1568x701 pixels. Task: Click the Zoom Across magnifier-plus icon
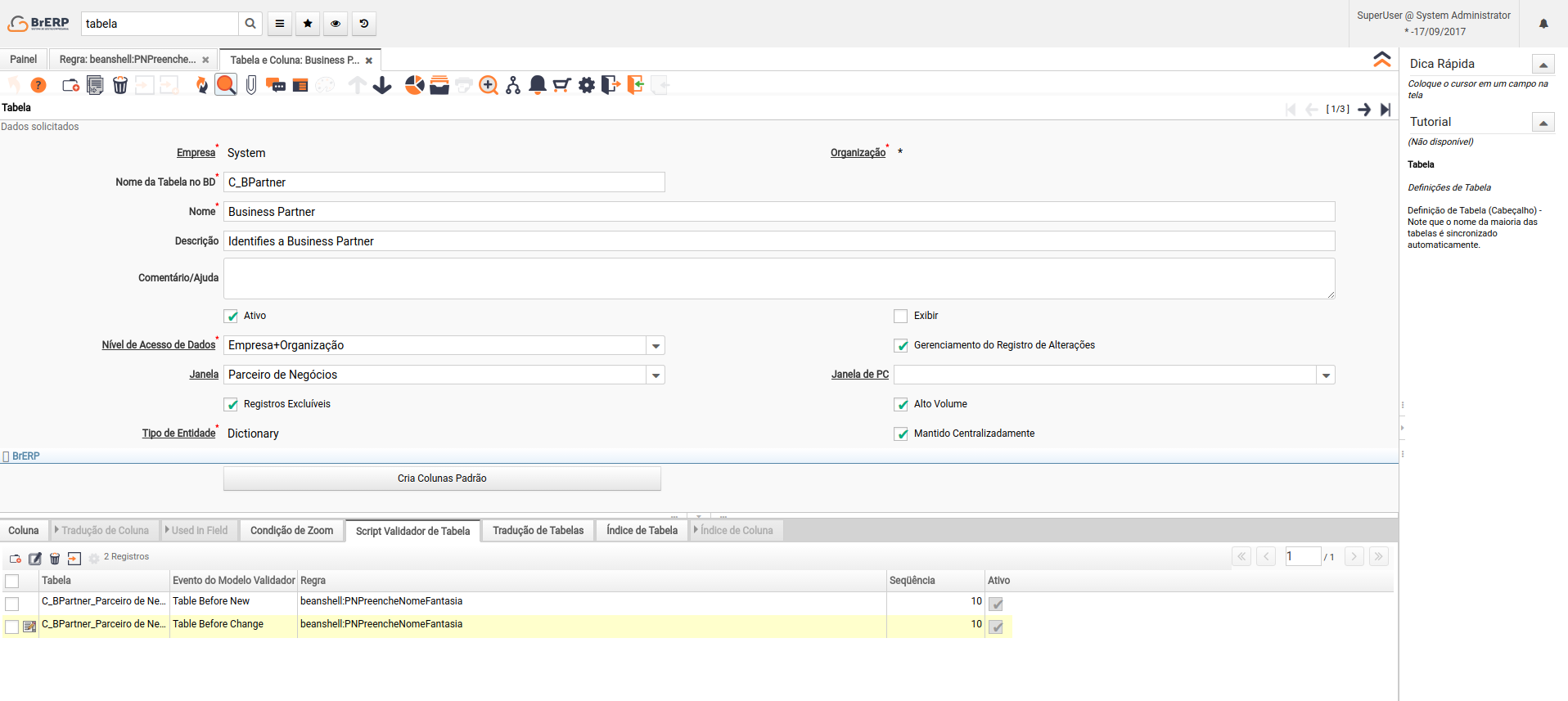[x=489, y=85]
